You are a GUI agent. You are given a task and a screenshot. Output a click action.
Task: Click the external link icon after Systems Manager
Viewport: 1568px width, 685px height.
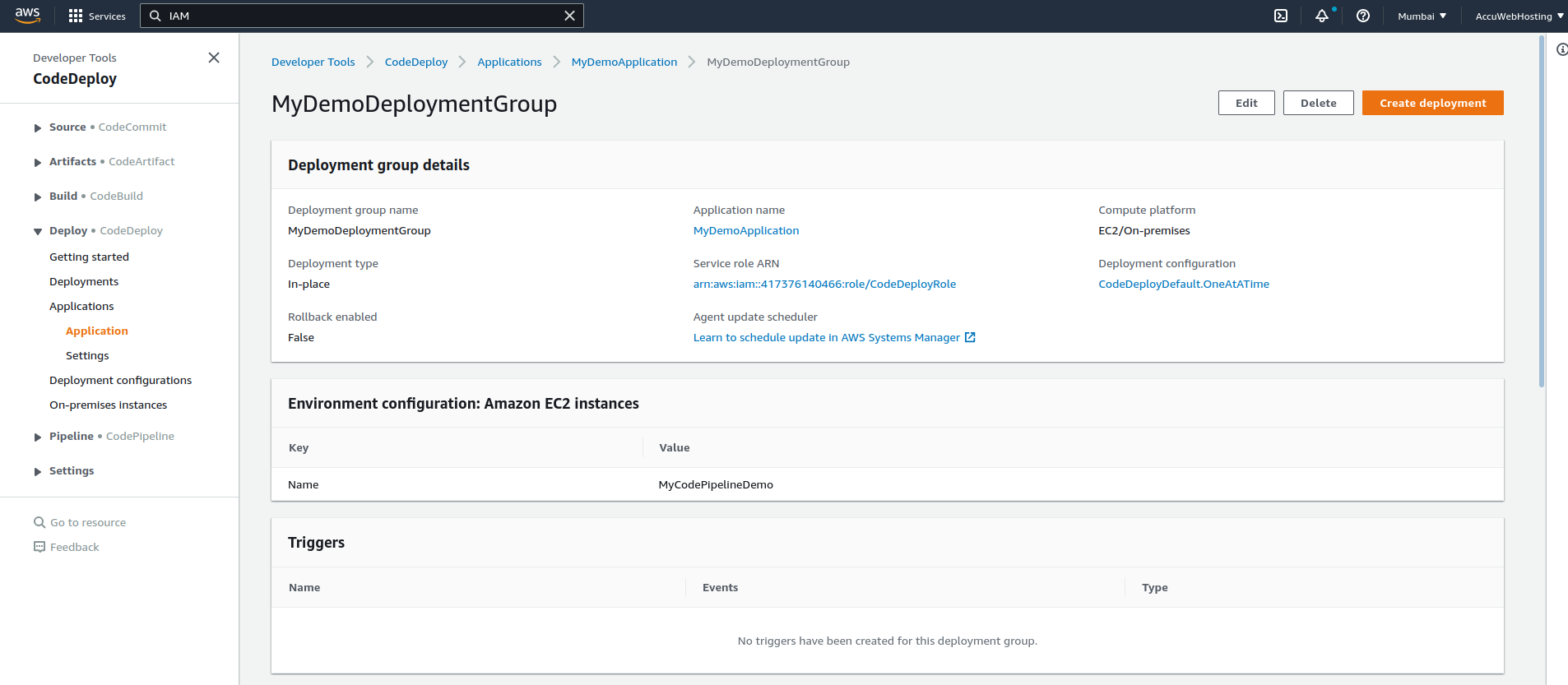click(970, 337)
